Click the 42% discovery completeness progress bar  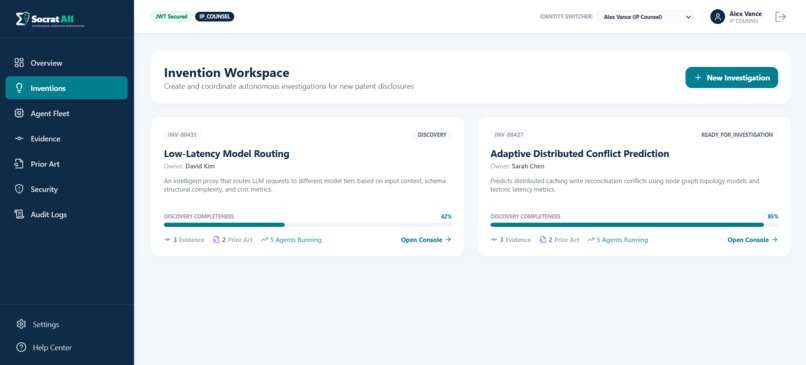click(307, 225)
